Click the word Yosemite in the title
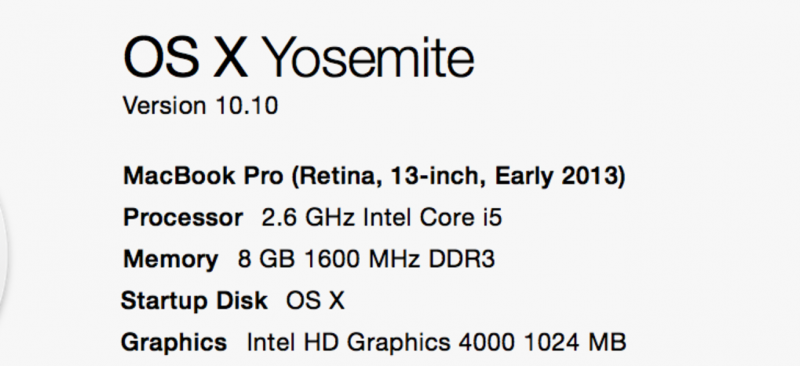This screenshot has width=800, height=366. [x=370, y=60]
